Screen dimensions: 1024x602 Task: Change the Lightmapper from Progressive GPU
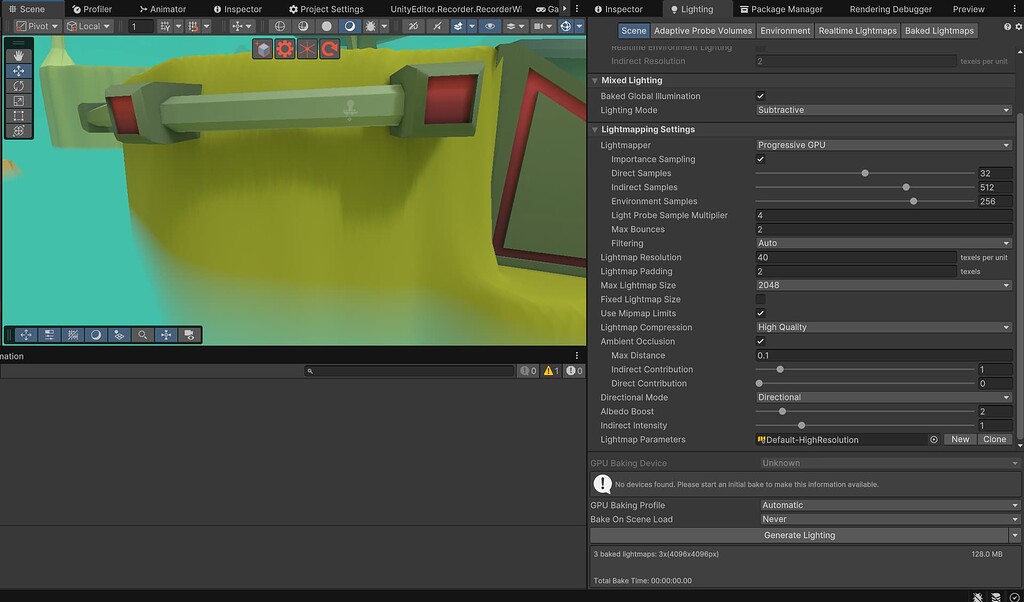tap(884, 144)
